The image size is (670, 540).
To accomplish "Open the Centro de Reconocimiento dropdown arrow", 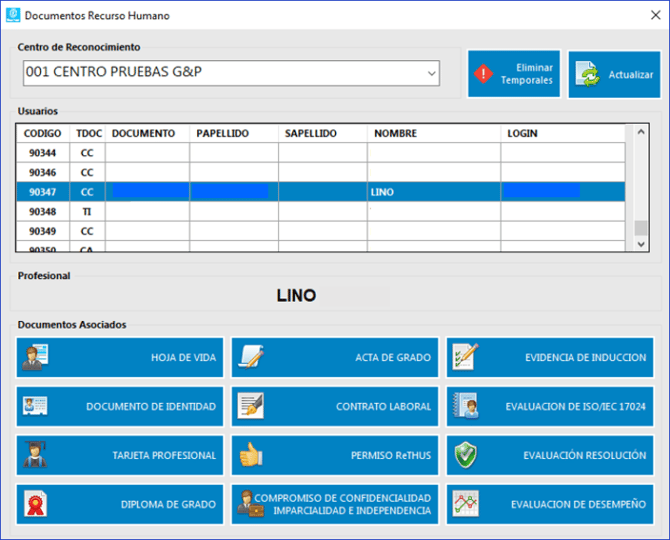I will pyautogui.click(x=432, y=73).
